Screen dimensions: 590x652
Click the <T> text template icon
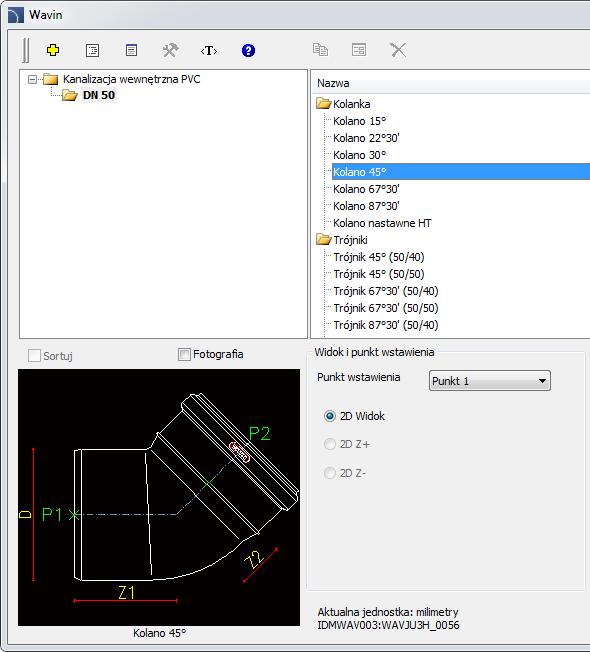pyautogui.click(x=209, y=51)
